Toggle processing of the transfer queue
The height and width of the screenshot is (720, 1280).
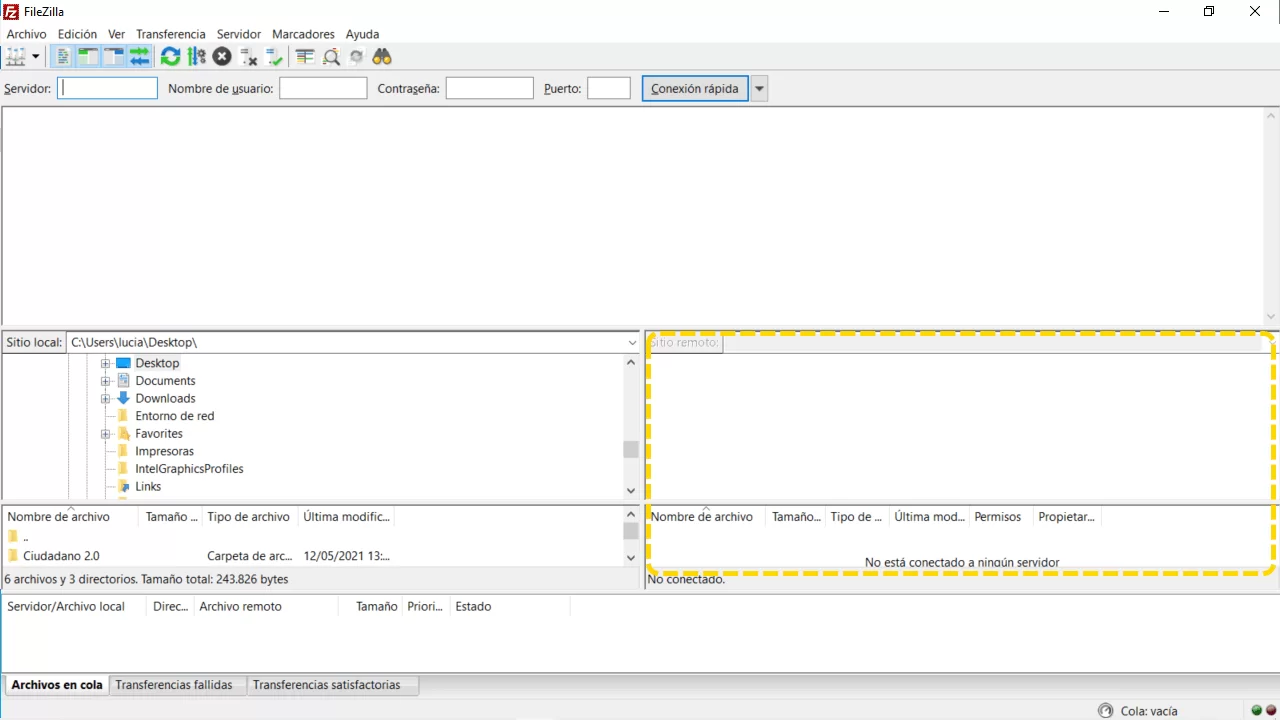pyautogui.click(x=197, y=57)
